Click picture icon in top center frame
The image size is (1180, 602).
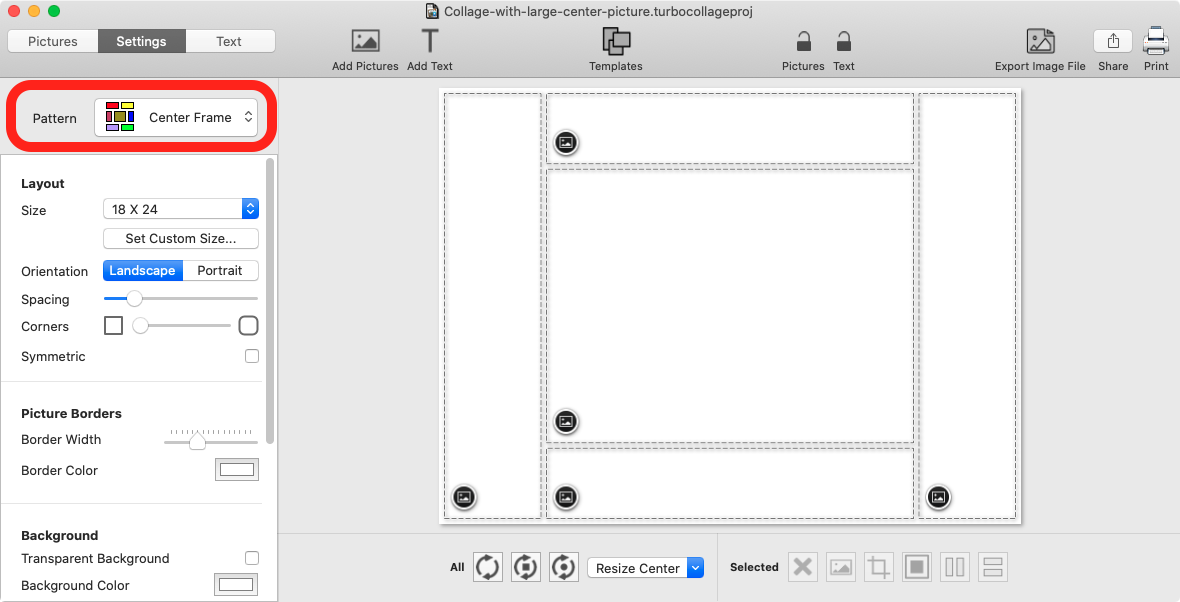click(x=566, y=142)
